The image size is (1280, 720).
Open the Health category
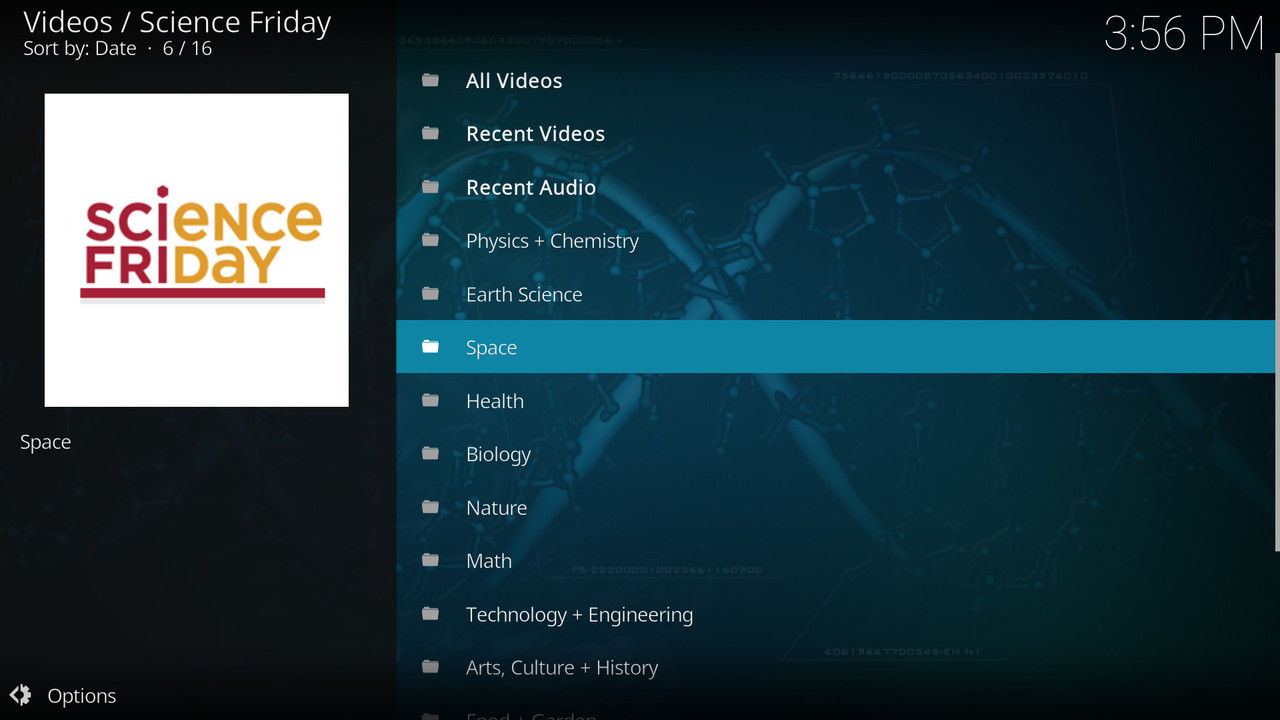(495, 401)
